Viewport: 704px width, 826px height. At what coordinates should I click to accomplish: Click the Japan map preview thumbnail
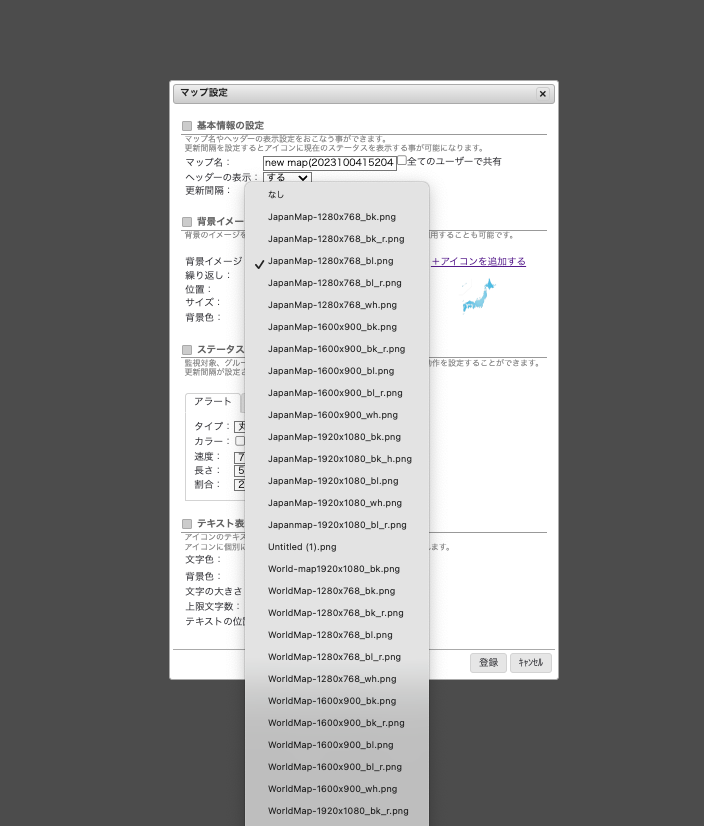pos(478,296)
